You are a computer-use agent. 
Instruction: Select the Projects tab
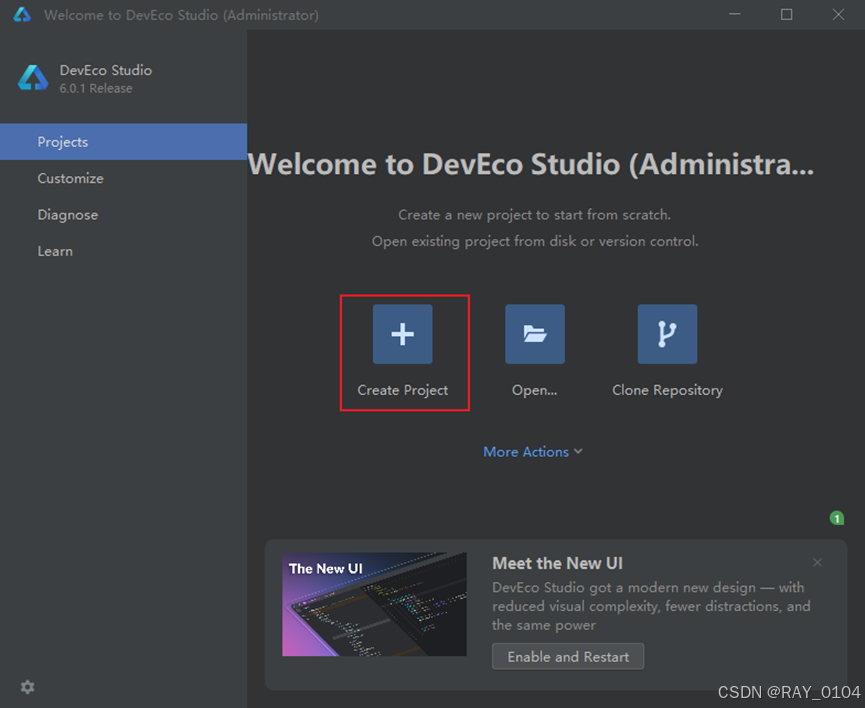click(x=124, y=142)
